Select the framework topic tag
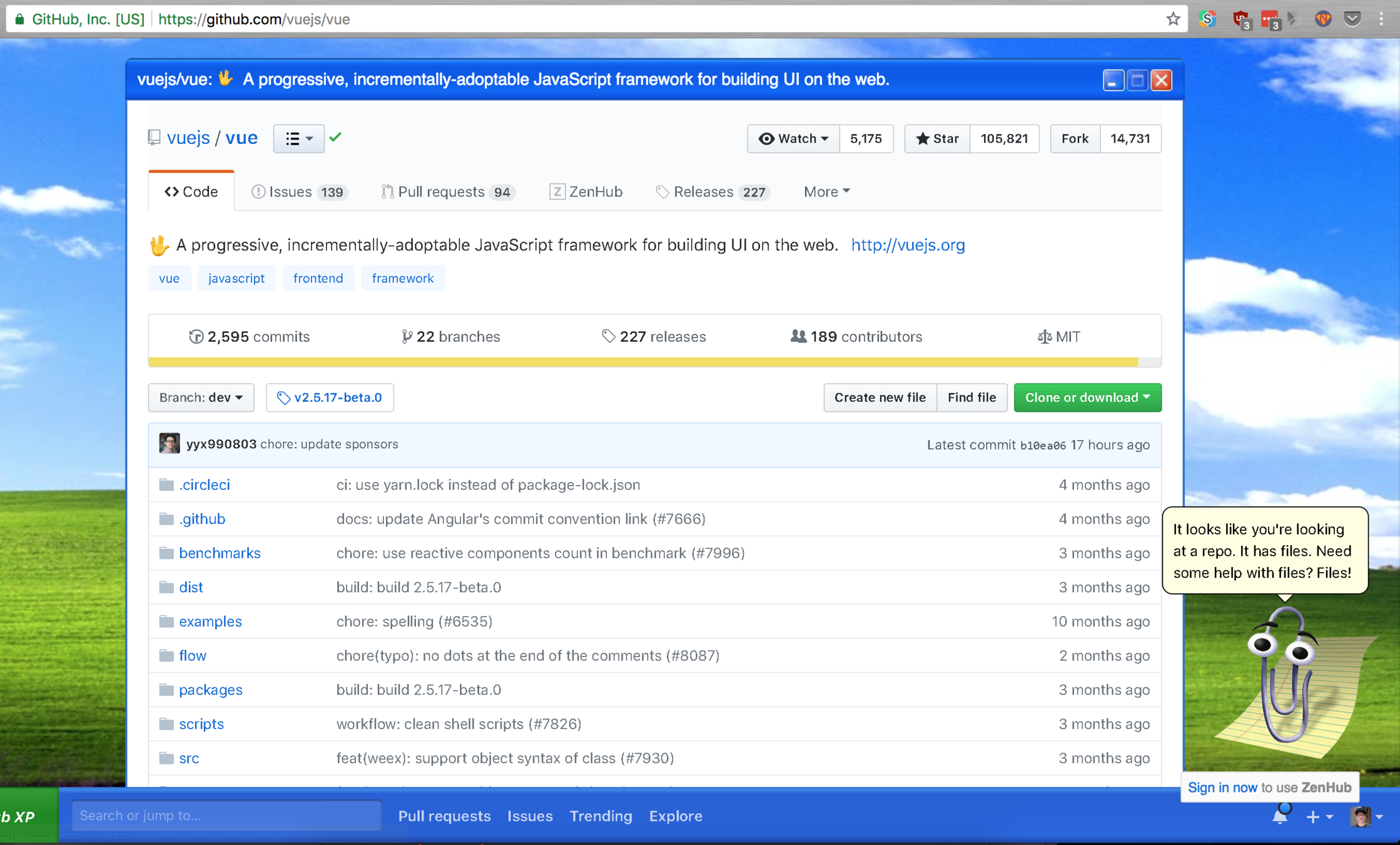 (403, 278)
